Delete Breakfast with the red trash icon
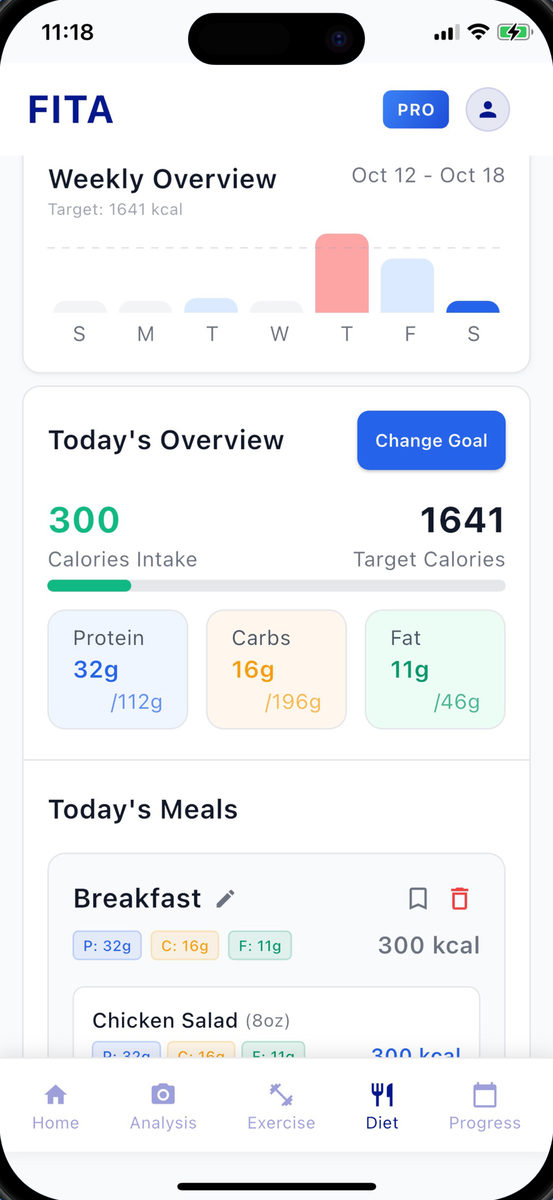Viewport: 553px width, 1200px height. pos(460,898)
